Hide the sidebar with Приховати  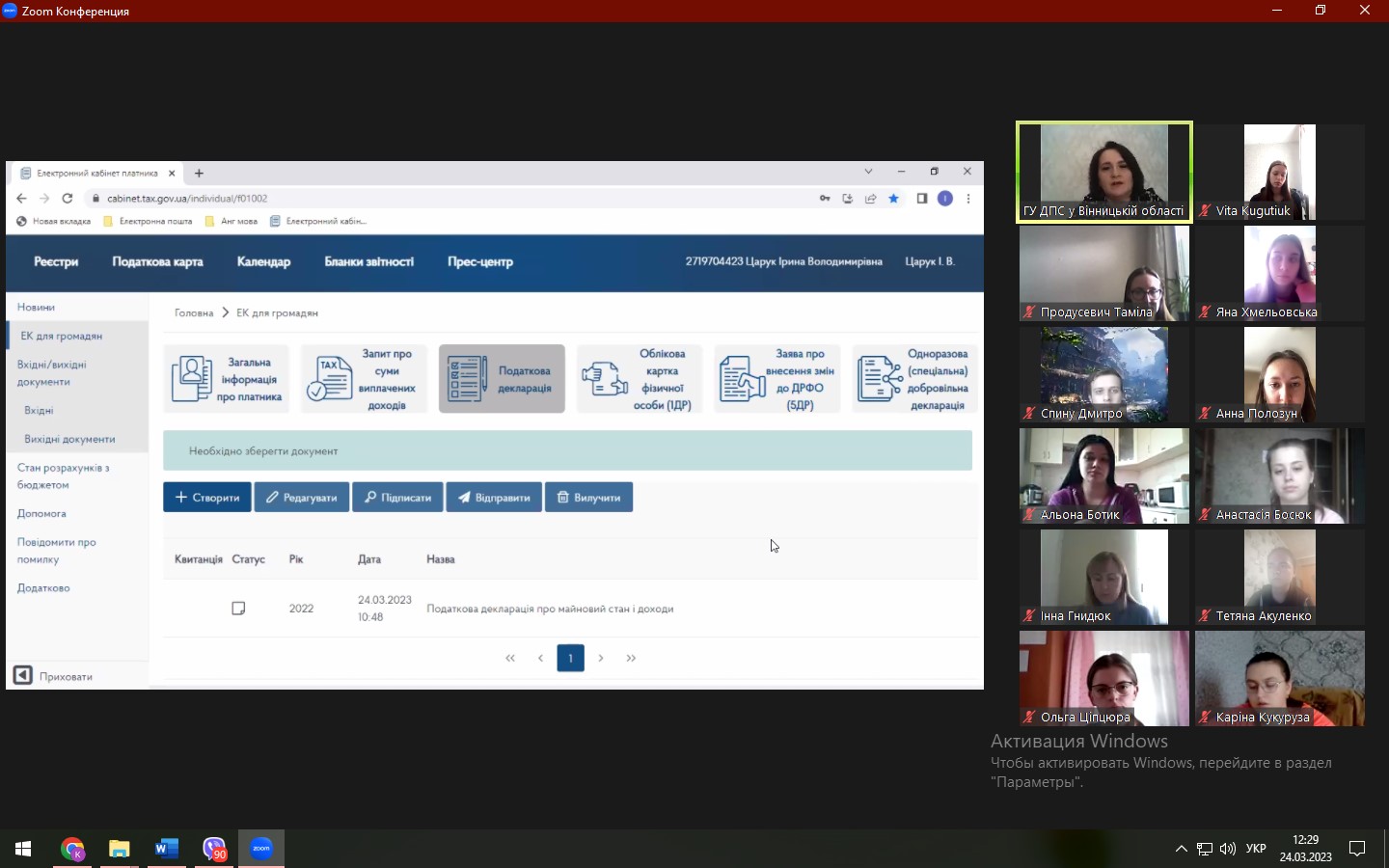click(54, 676)
